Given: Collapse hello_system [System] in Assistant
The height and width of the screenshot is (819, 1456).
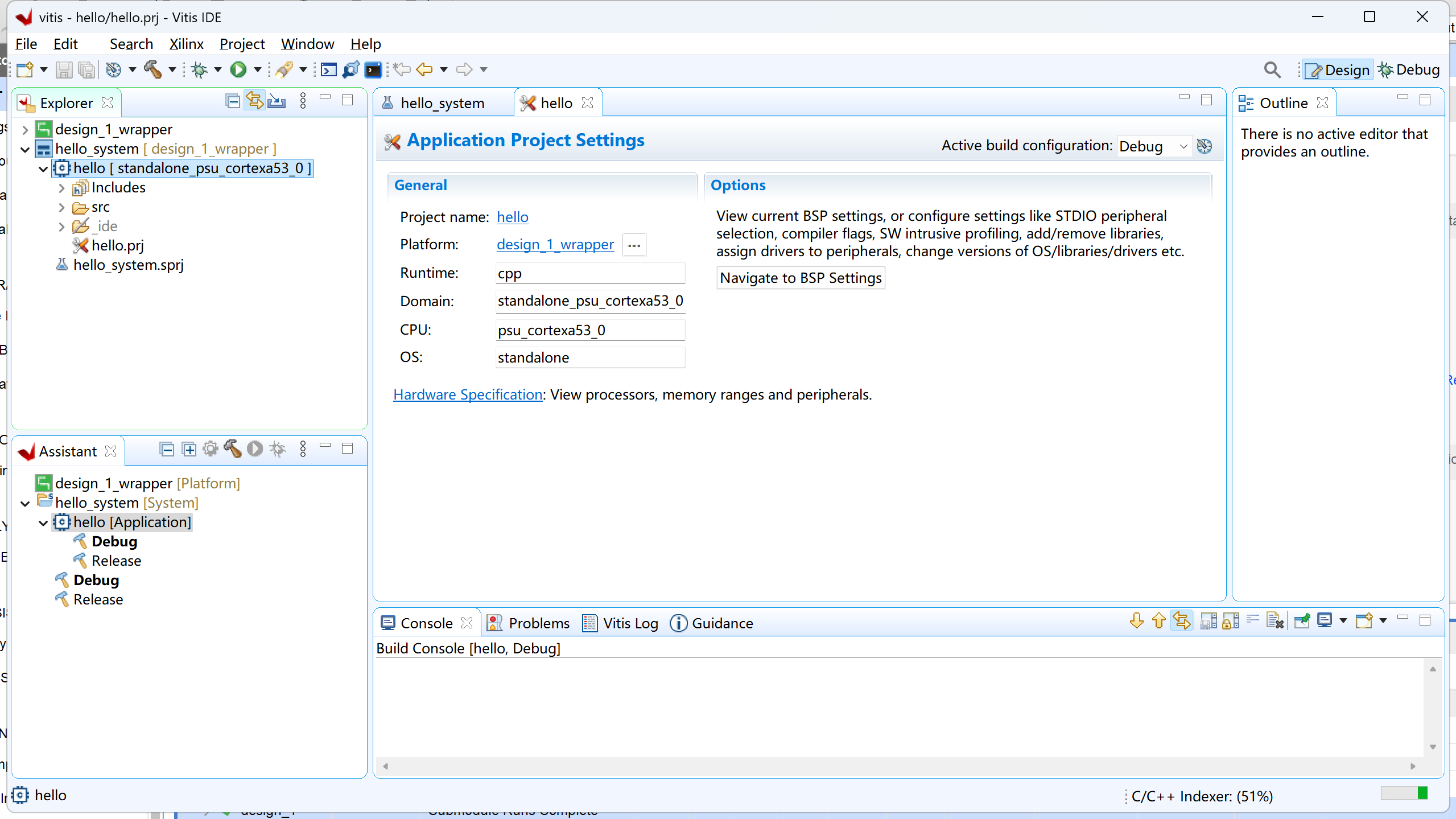Looking at the screenshot, I should pyautogui.click(x=25, y=504).
